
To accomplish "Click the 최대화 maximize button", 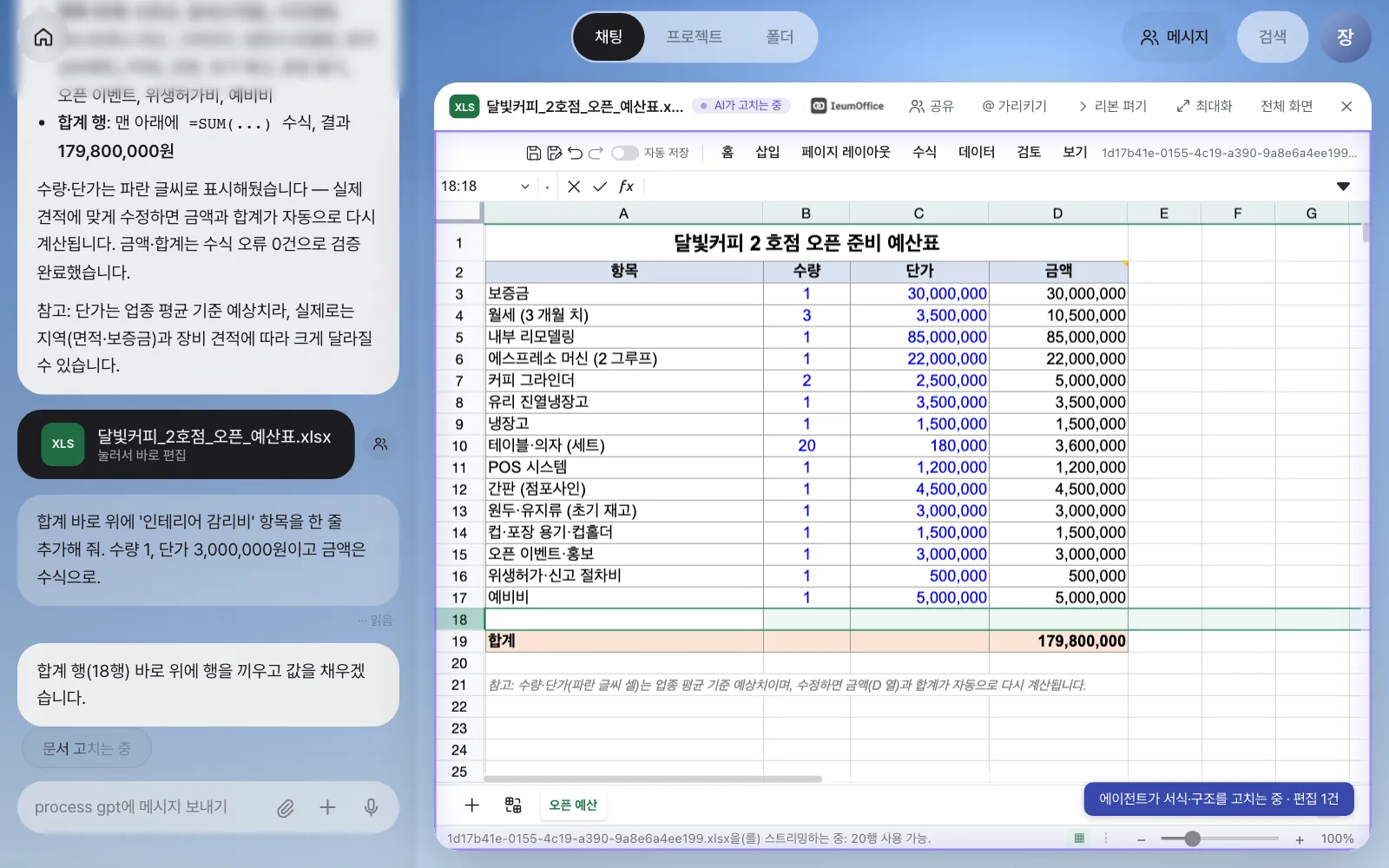I will coord(1204,106).
